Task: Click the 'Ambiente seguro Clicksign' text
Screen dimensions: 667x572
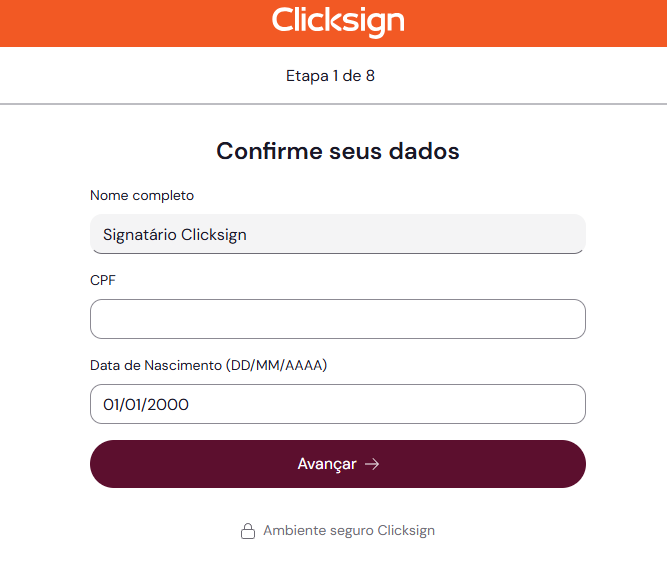Action: pos(349,531)
